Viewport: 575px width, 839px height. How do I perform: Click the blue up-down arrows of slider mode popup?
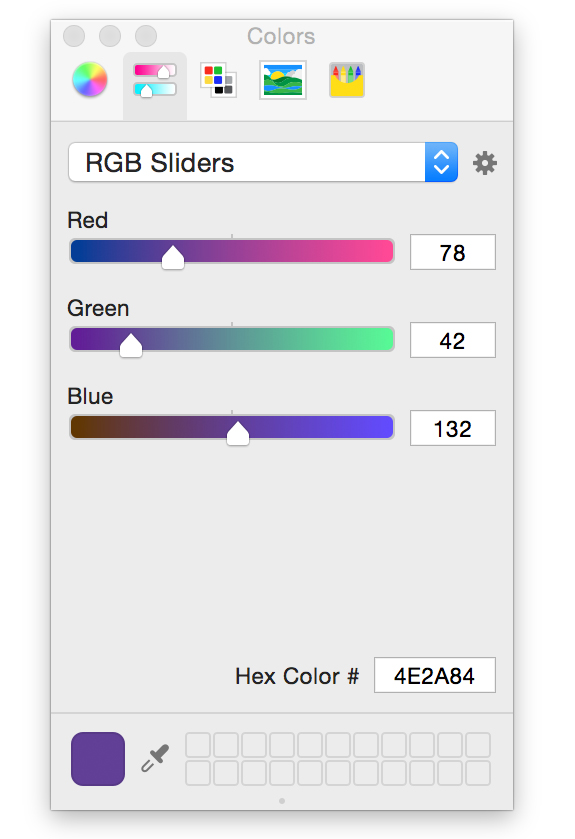[441, 162]
